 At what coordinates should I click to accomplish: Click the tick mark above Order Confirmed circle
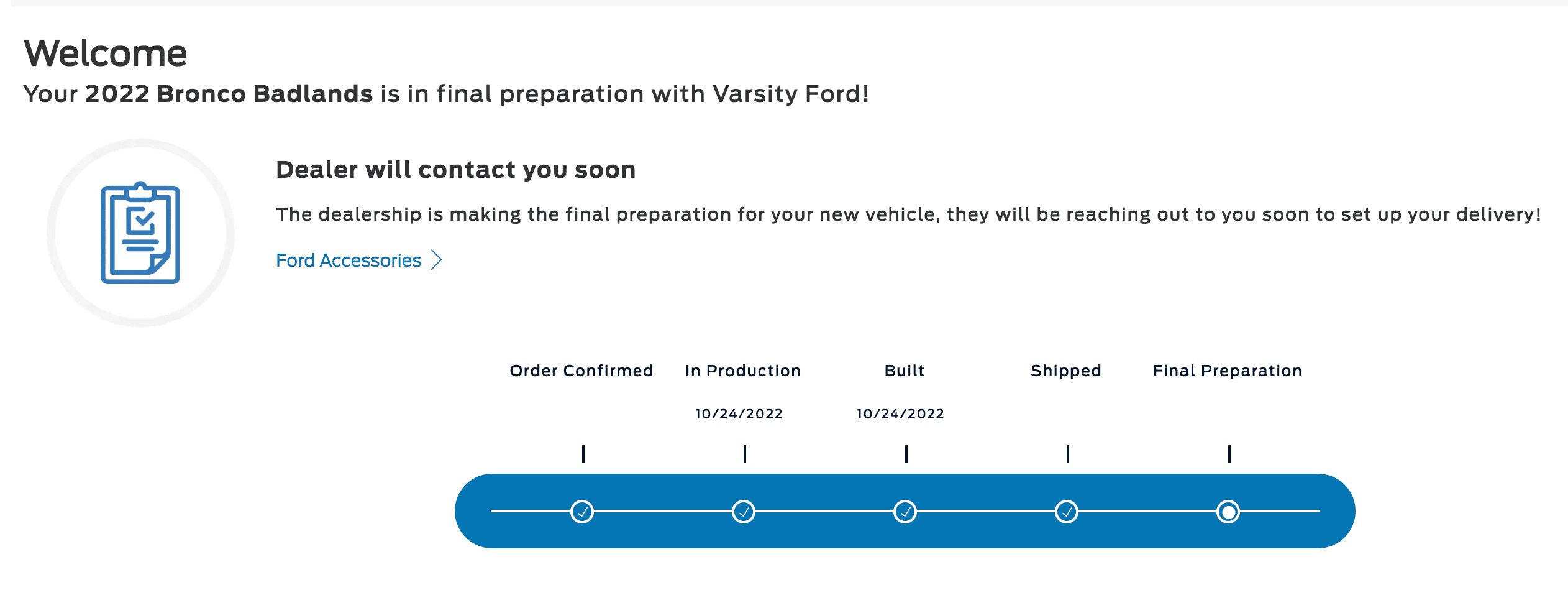click(x=583, y=454)
